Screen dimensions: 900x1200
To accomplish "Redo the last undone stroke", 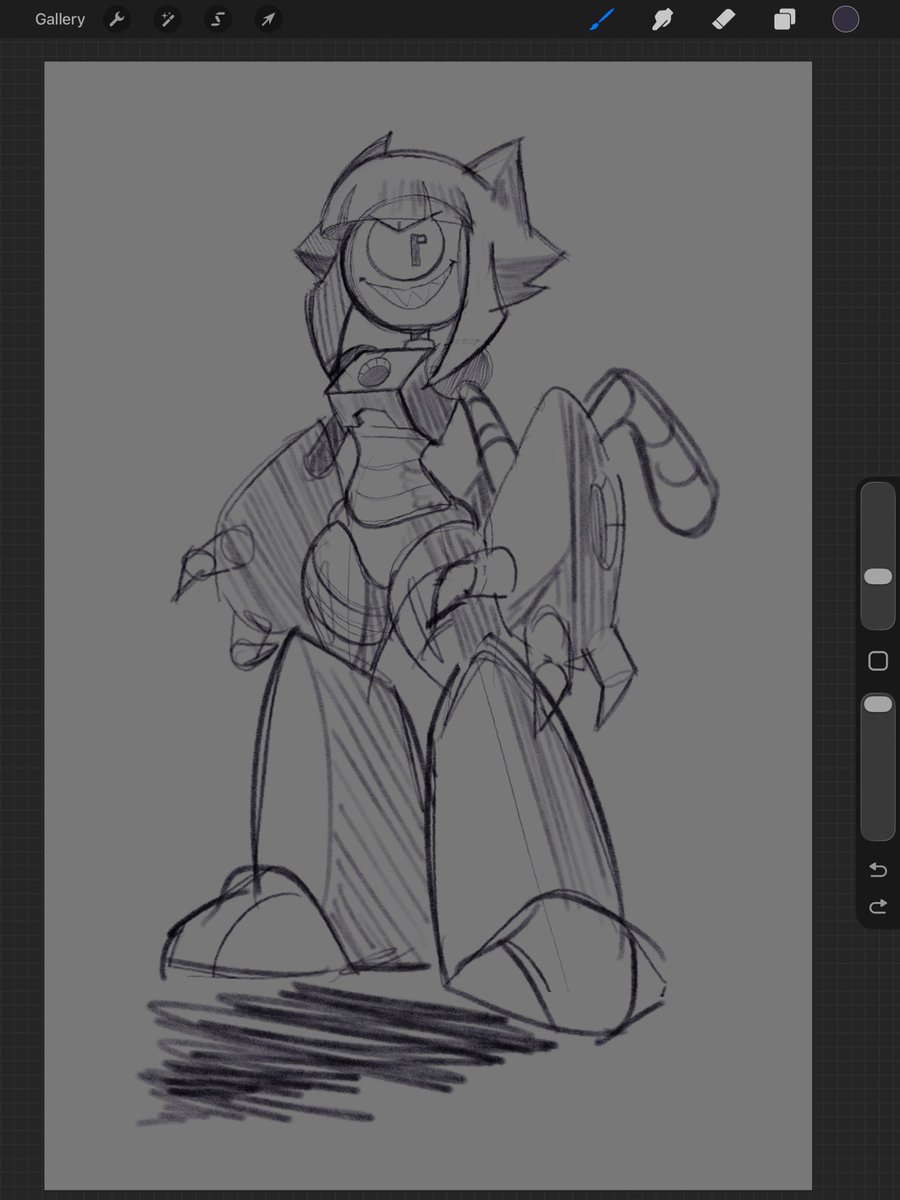I will coord(878,907).
